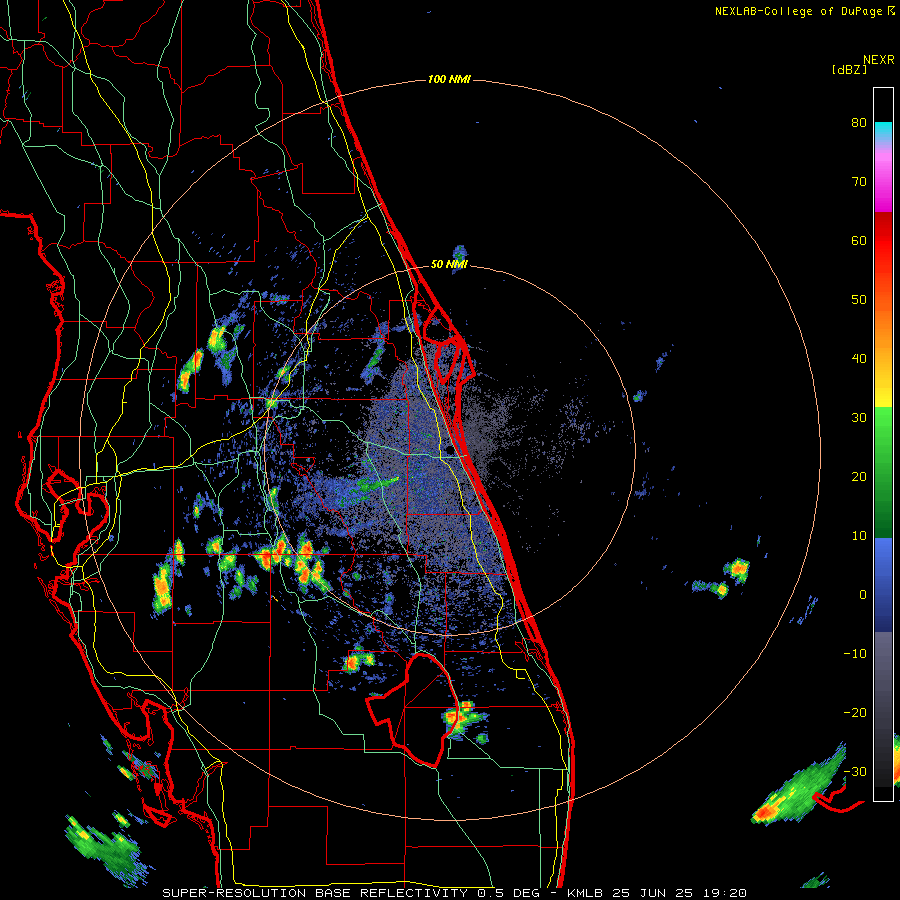Click the 80 value on the dBZ scale

coord(859,122)
